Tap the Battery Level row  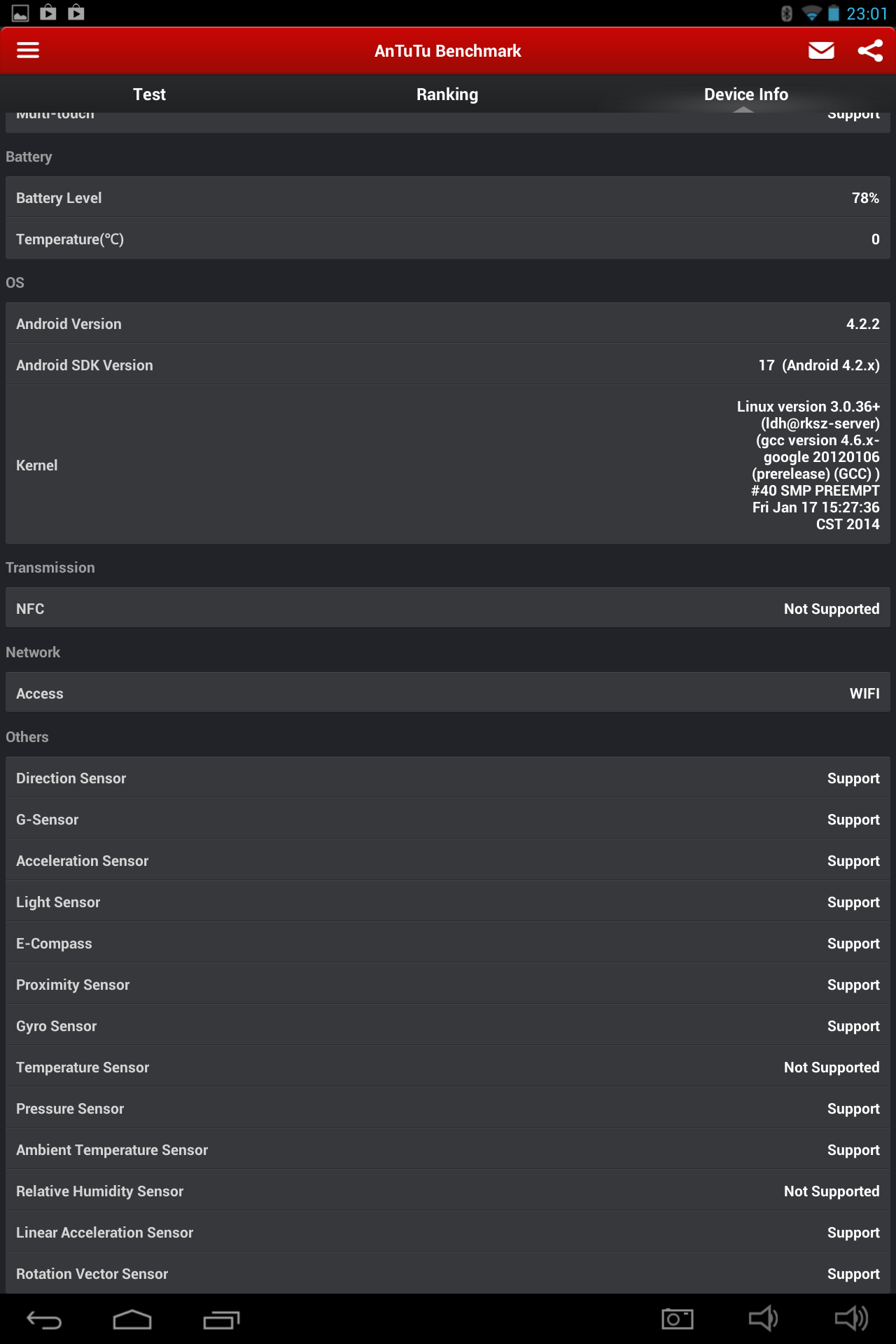tap(448, 198)
